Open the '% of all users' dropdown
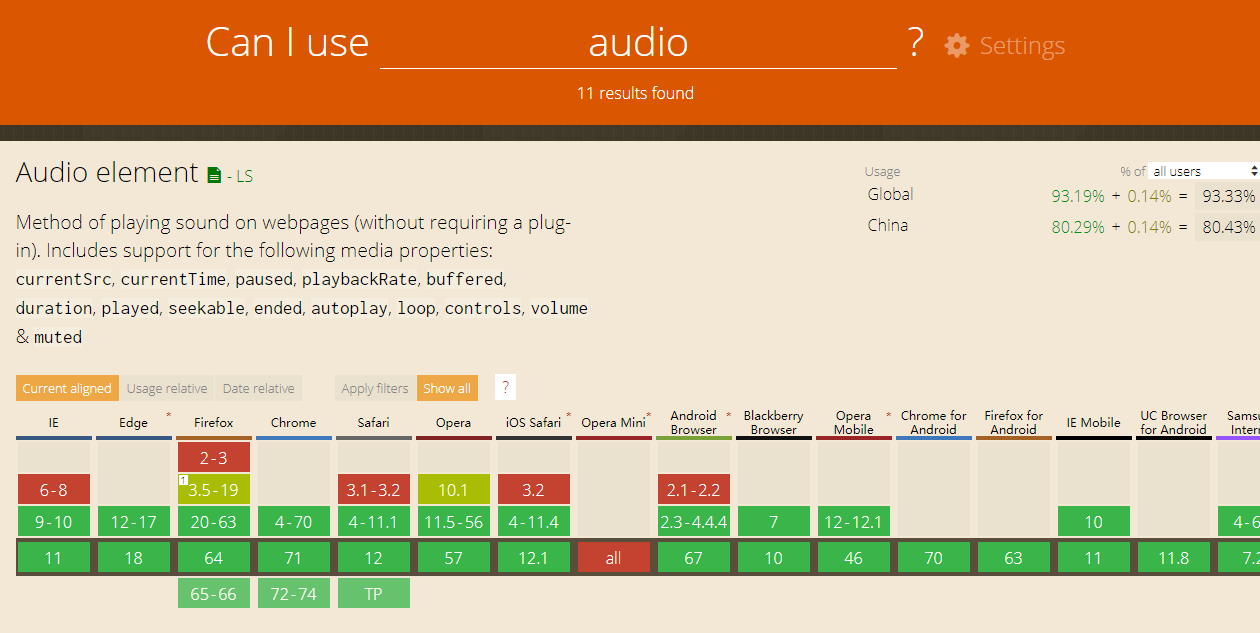The height and width of the screenshot is (633, 1260). (x=1204, y=171)
